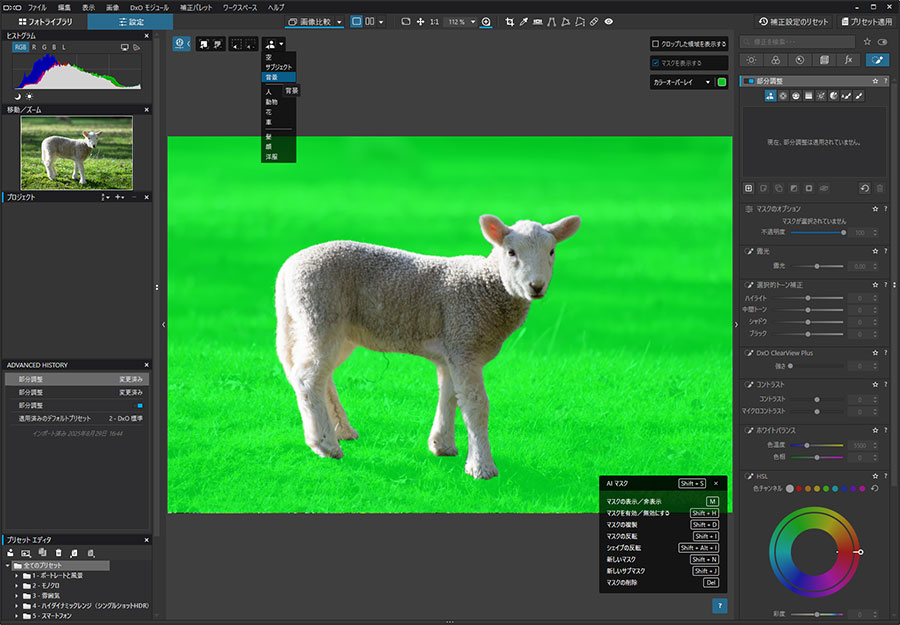Open the Geometry corrections palette tab

pos(824,60)
